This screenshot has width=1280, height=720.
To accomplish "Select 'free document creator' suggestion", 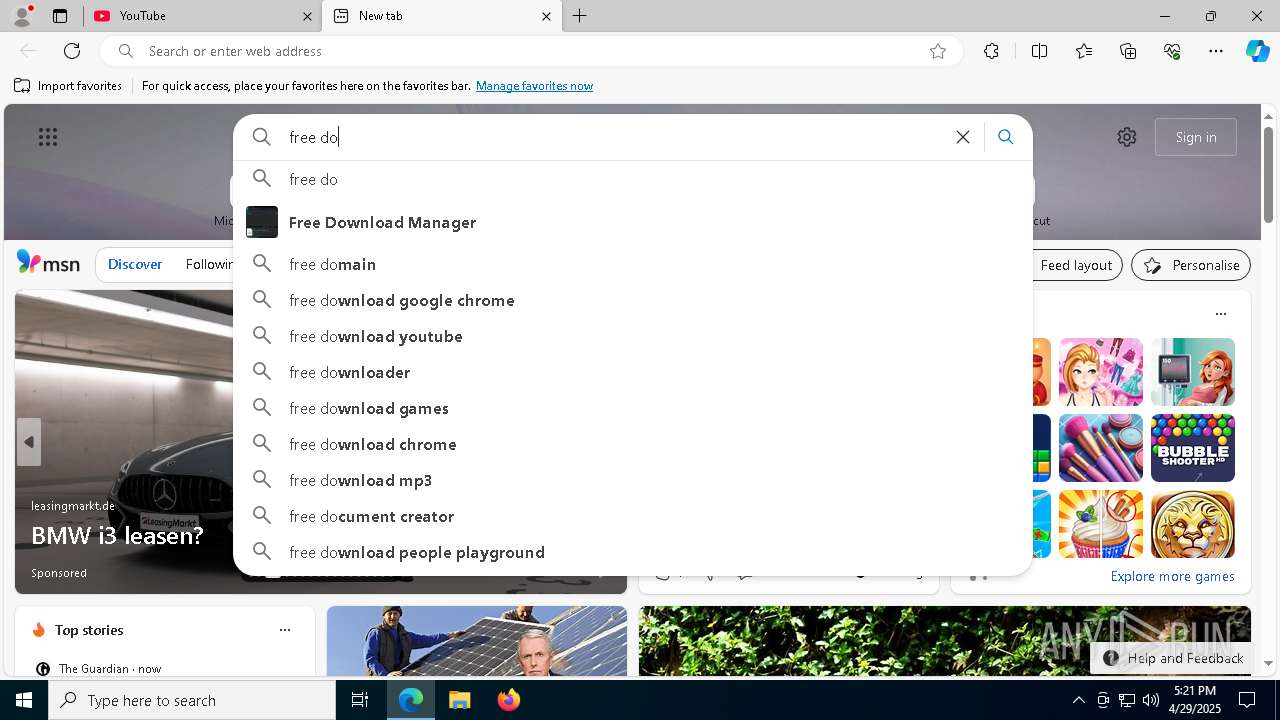I will click(x=632, y=516).
